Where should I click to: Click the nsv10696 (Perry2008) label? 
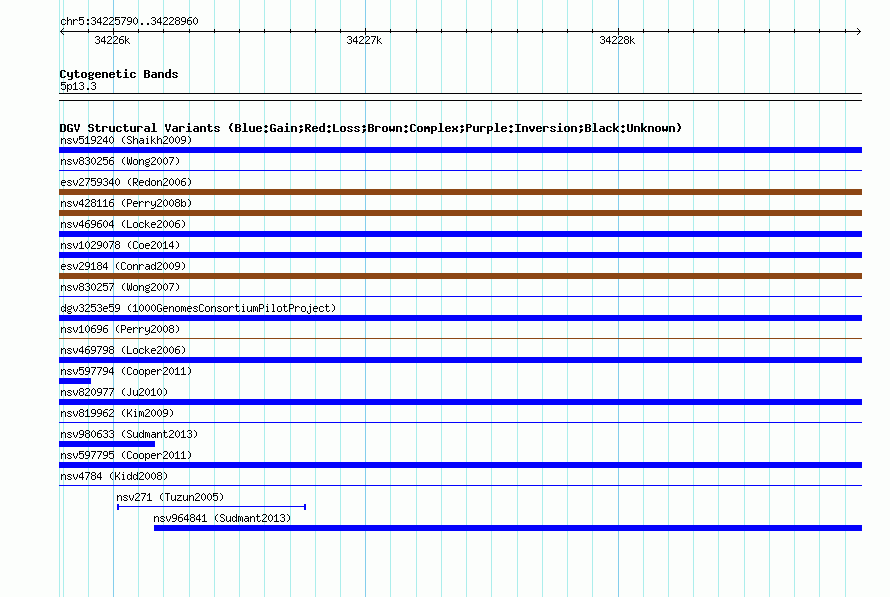[x=120, y=329]
